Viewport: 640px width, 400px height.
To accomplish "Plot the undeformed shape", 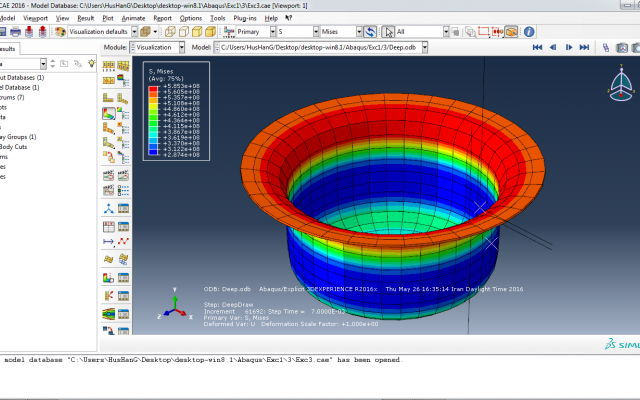I will point(109,98).
